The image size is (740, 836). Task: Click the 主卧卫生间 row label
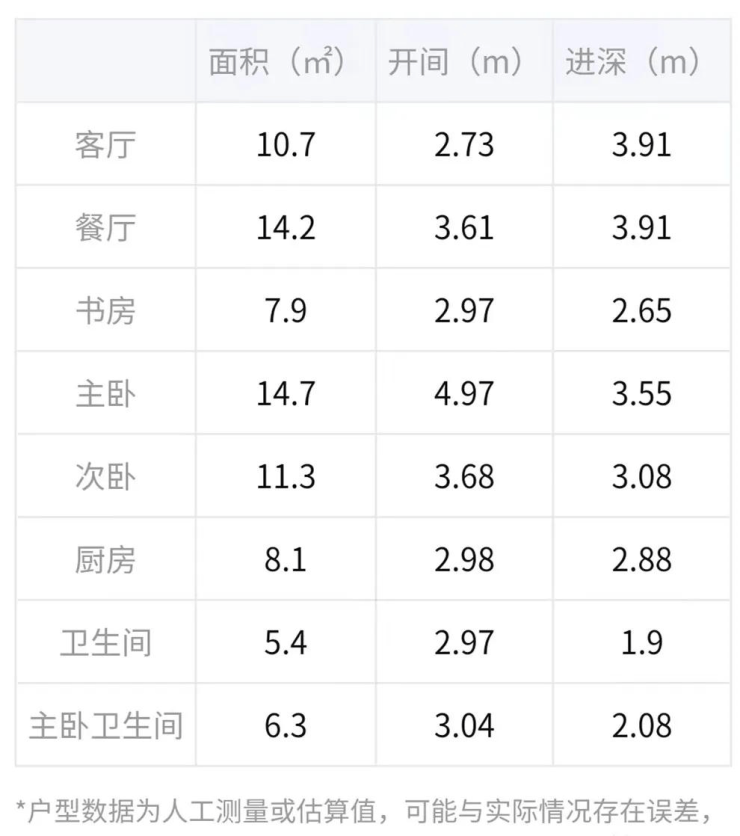[105, 725]
